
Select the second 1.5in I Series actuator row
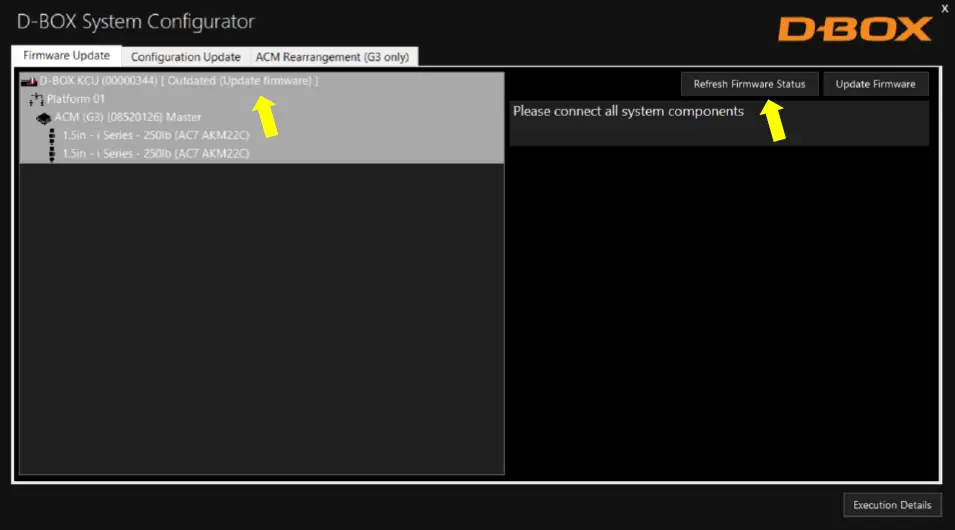[x=156, y=154]
